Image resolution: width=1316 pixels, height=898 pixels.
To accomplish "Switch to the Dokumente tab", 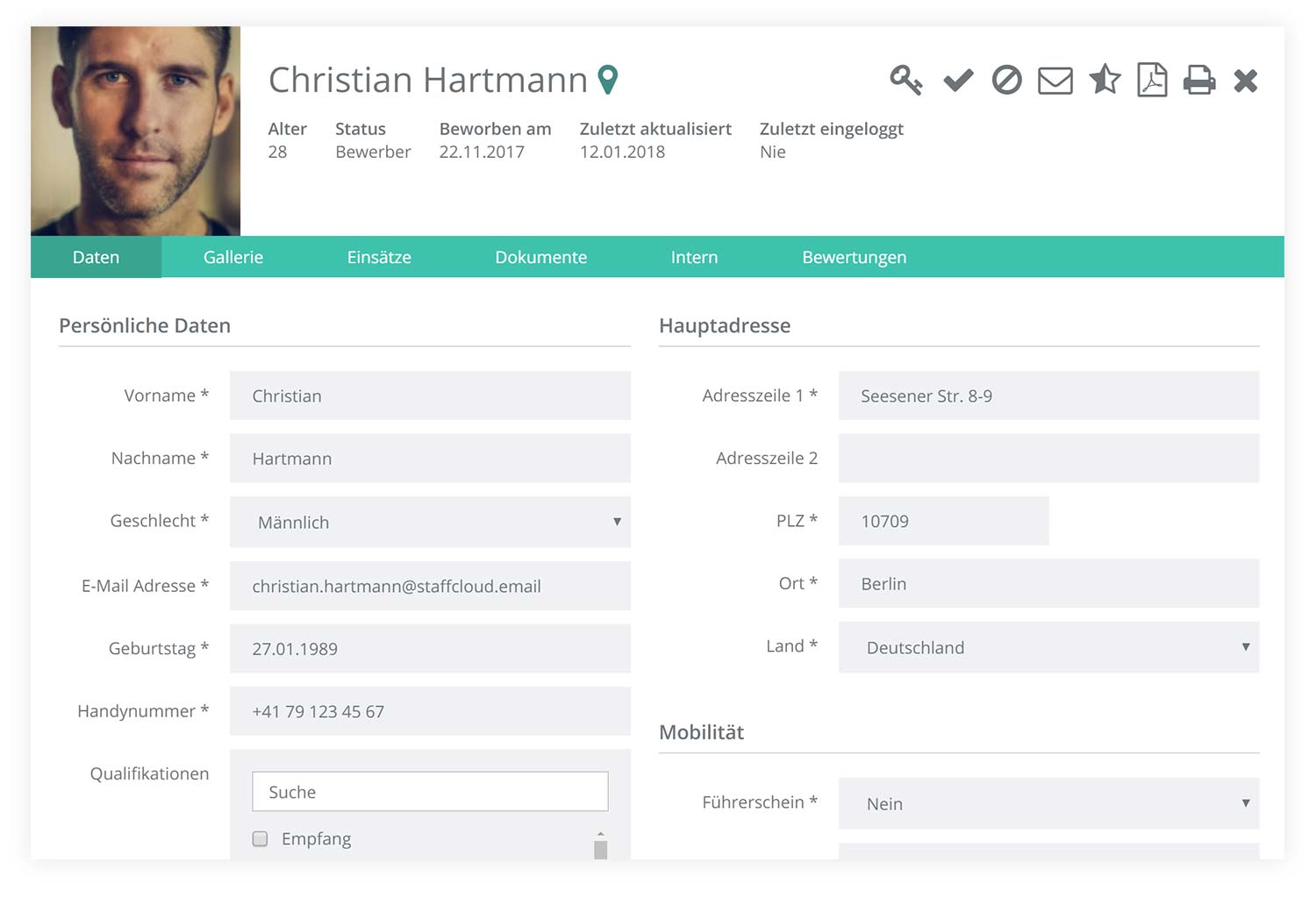I will pyautogui.click(x=541, y=257).
